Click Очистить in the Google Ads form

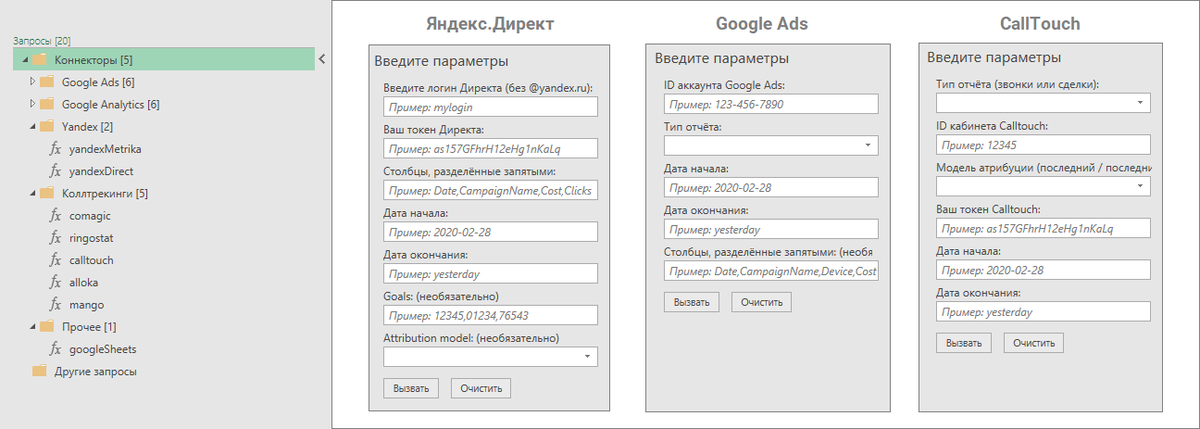[761, 302]
